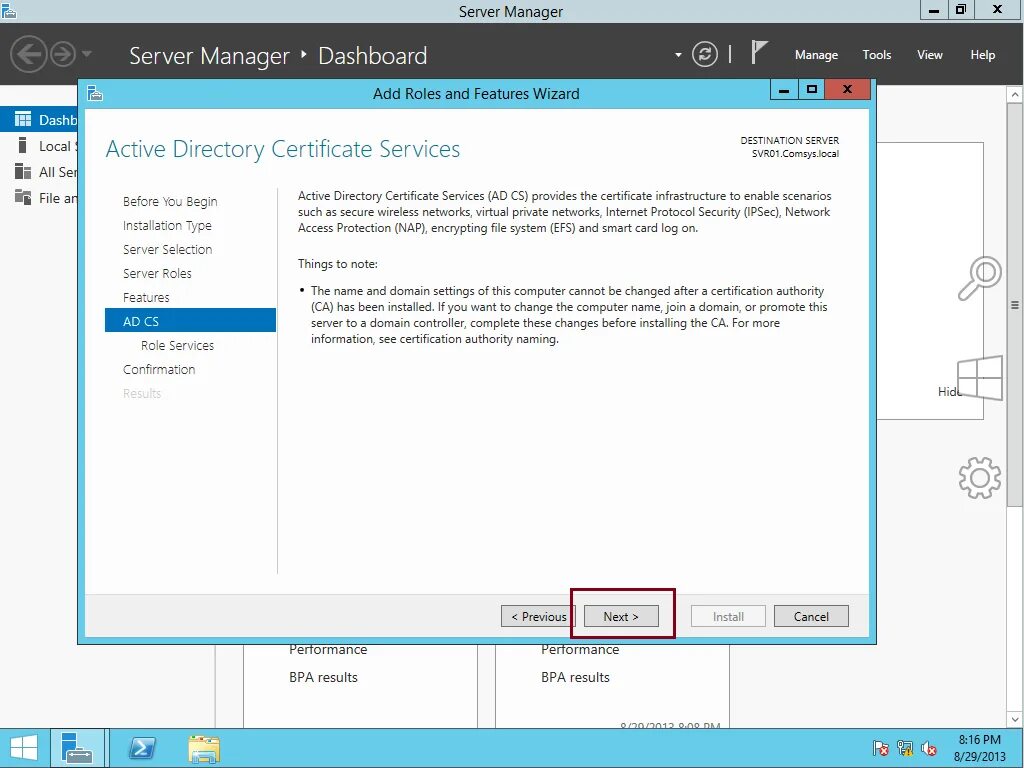Click the back navigation arrow
Image resolution: width=1024 pixels, height=768 pixels.
click(28, 54)
